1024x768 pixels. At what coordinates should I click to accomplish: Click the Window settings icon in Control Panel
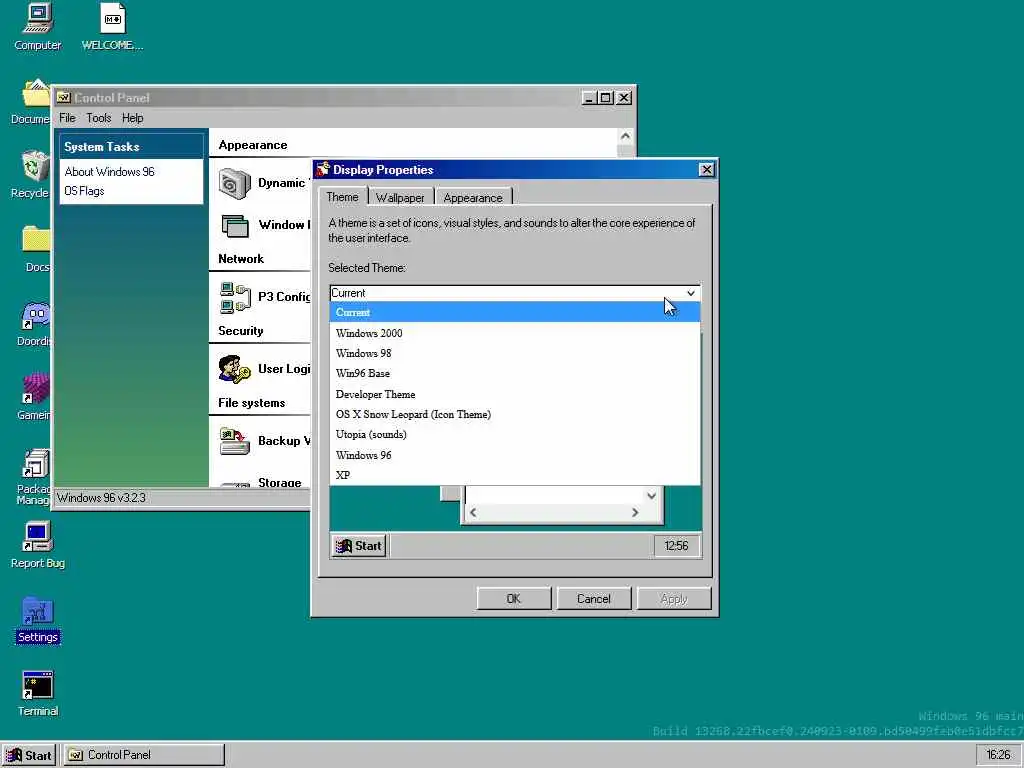click(235, 226)
